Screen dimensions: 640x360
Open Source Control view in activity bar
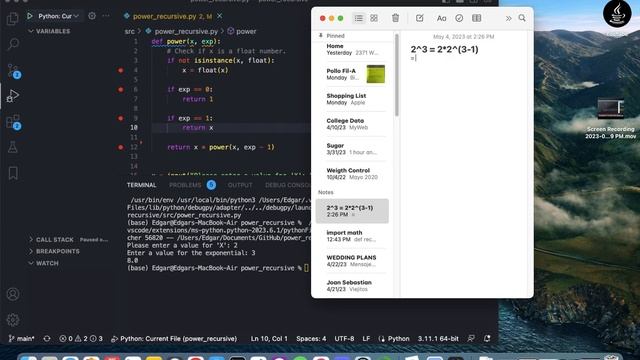tap(13, 71)
